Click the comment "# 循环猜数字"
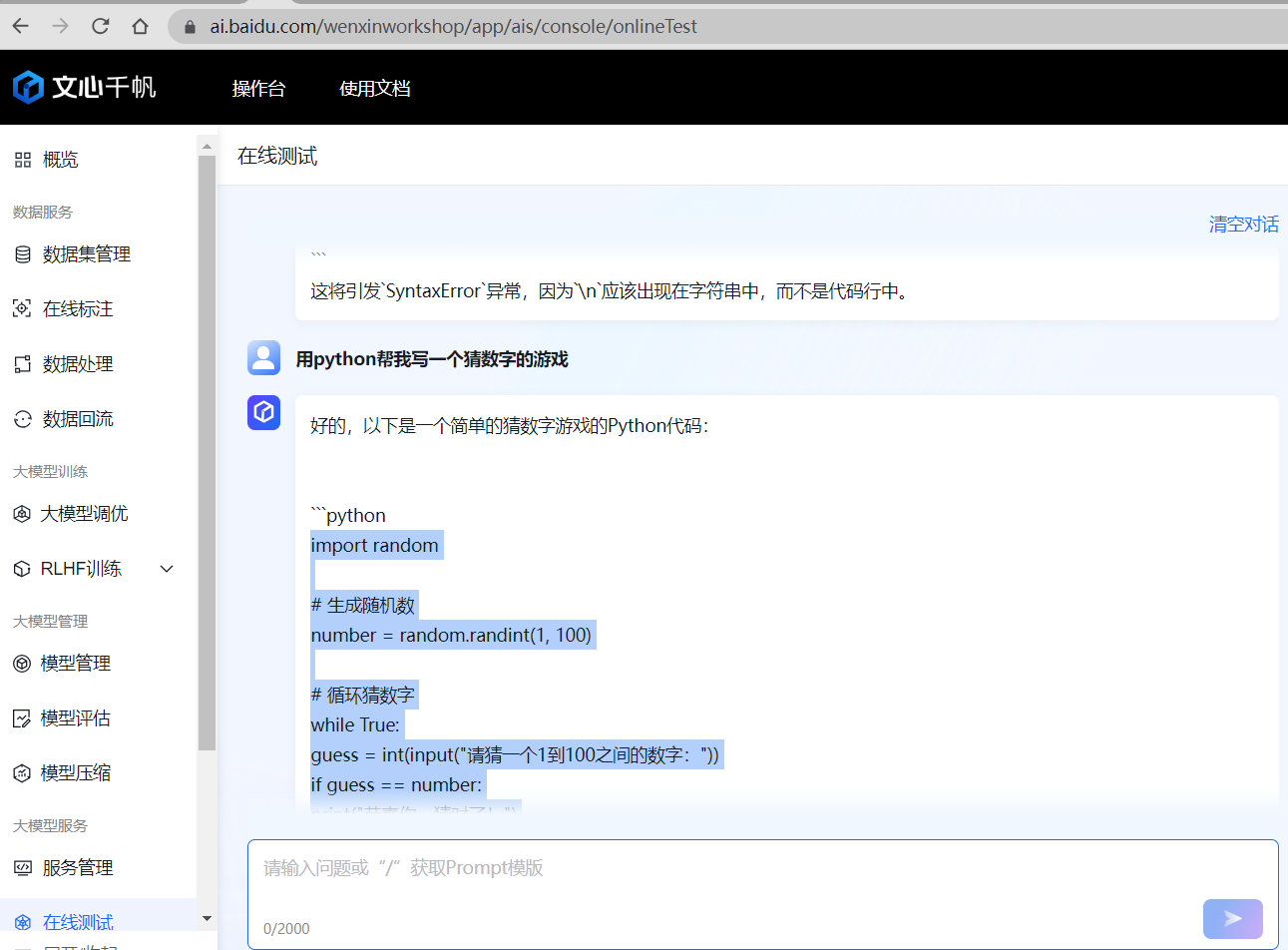 [x=362, y=696]
